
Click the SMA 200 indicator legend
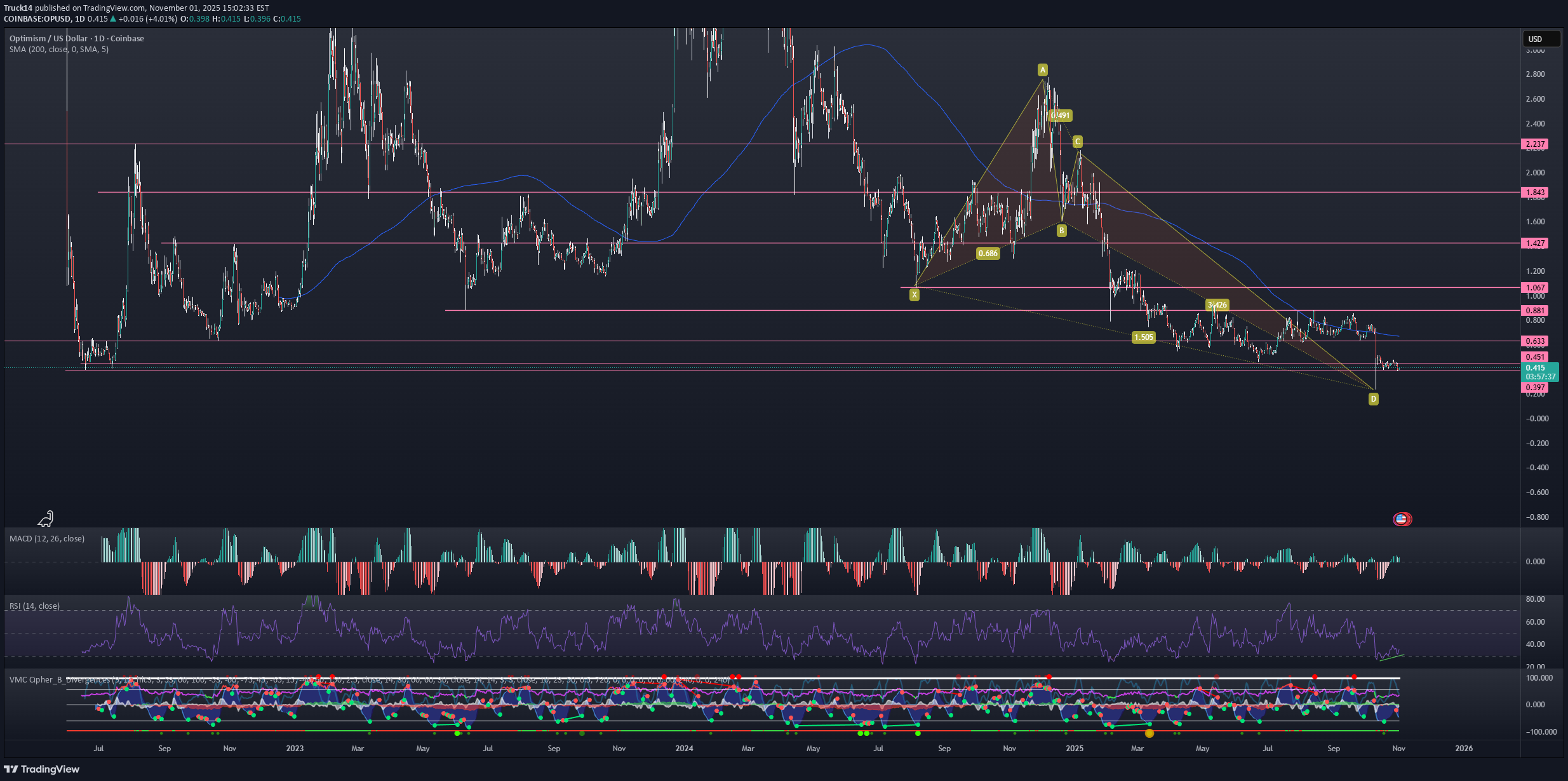click(x=58, y=50)
